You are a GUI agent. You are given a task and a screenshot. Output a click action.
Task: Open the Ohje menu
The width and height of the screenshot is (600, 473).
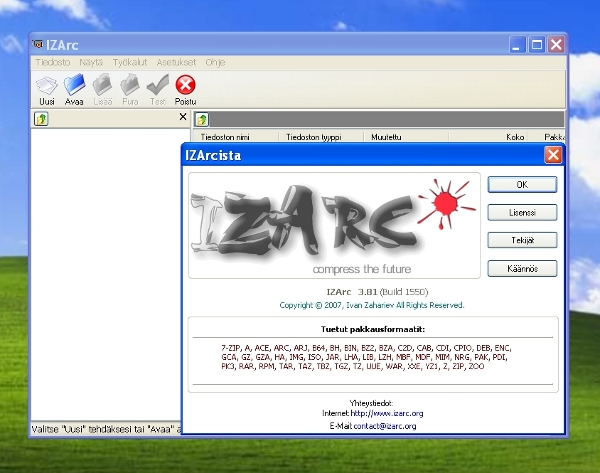point(215,62)
